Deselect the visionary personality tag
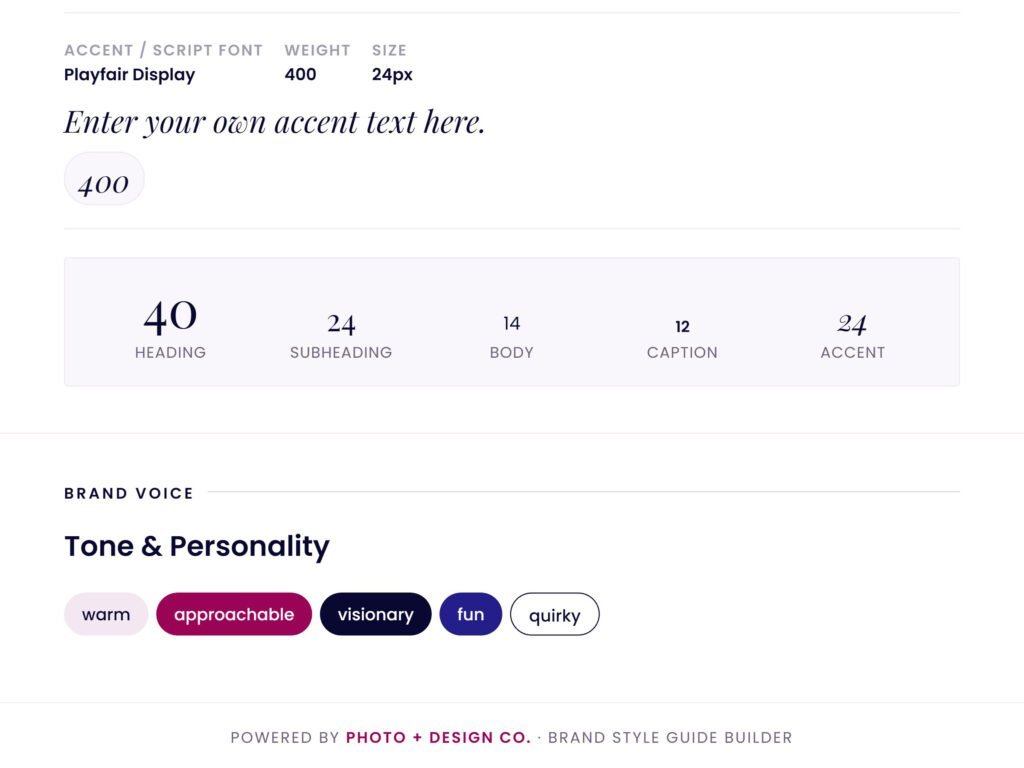Viewport: 1024px width, 768px height. click(x=376, y=614)
